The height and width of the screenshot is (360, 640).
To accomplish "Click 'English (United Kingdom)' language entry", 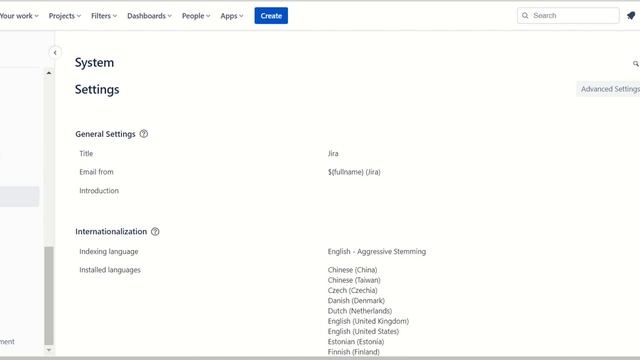I will (x=368, y=321).
